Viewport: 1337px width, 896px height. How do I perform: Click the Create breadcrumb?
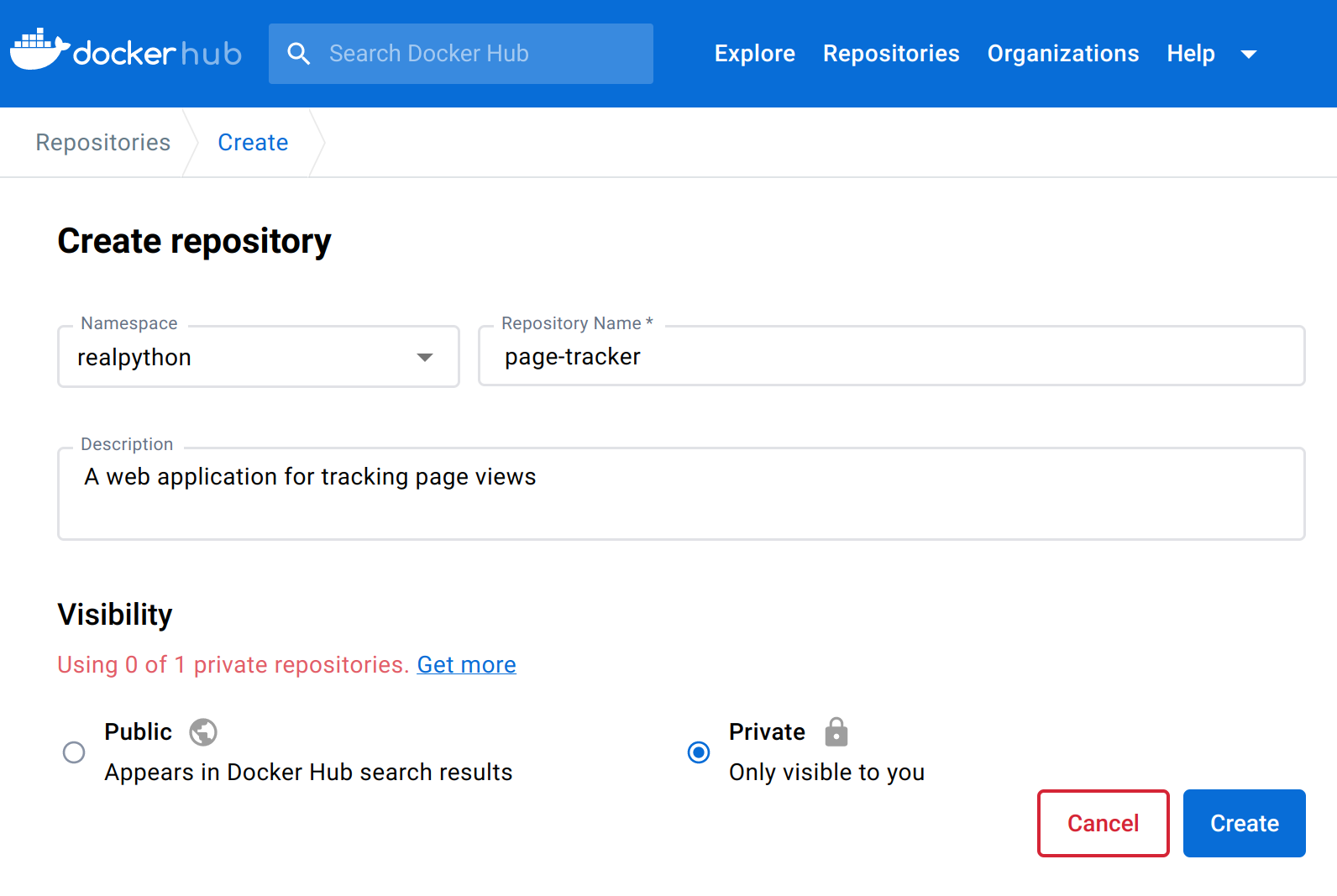click(x=253, y=143)
